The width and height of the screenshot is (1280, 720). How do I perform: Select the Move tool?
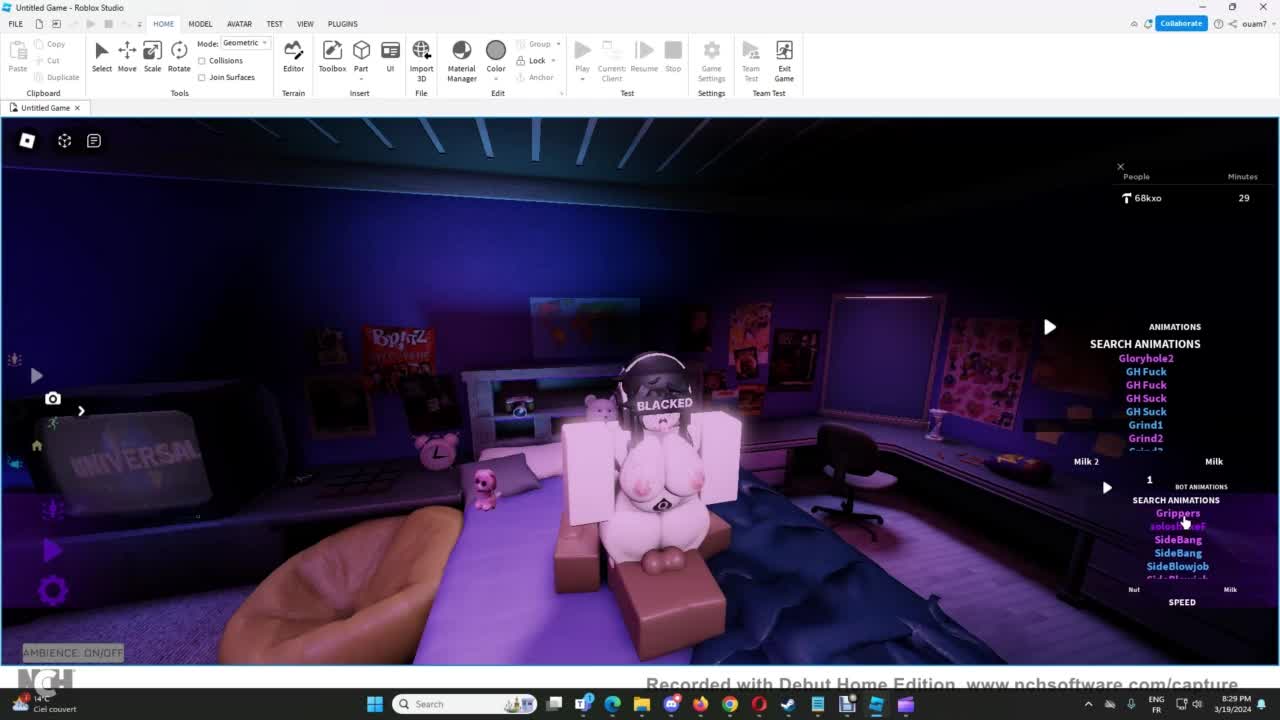coord(127,57)
